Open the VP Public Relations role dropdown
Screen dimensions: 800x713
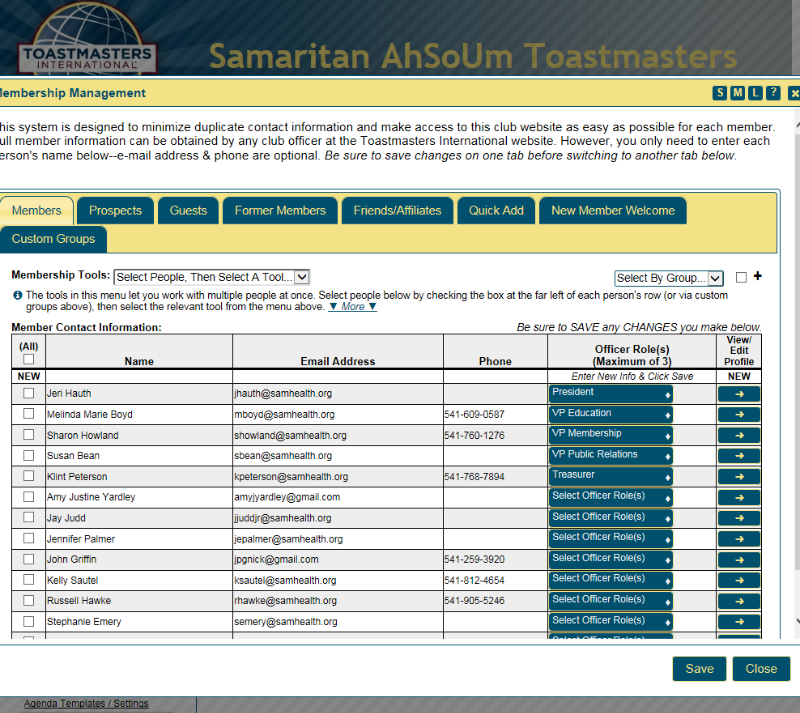[611, 456]
